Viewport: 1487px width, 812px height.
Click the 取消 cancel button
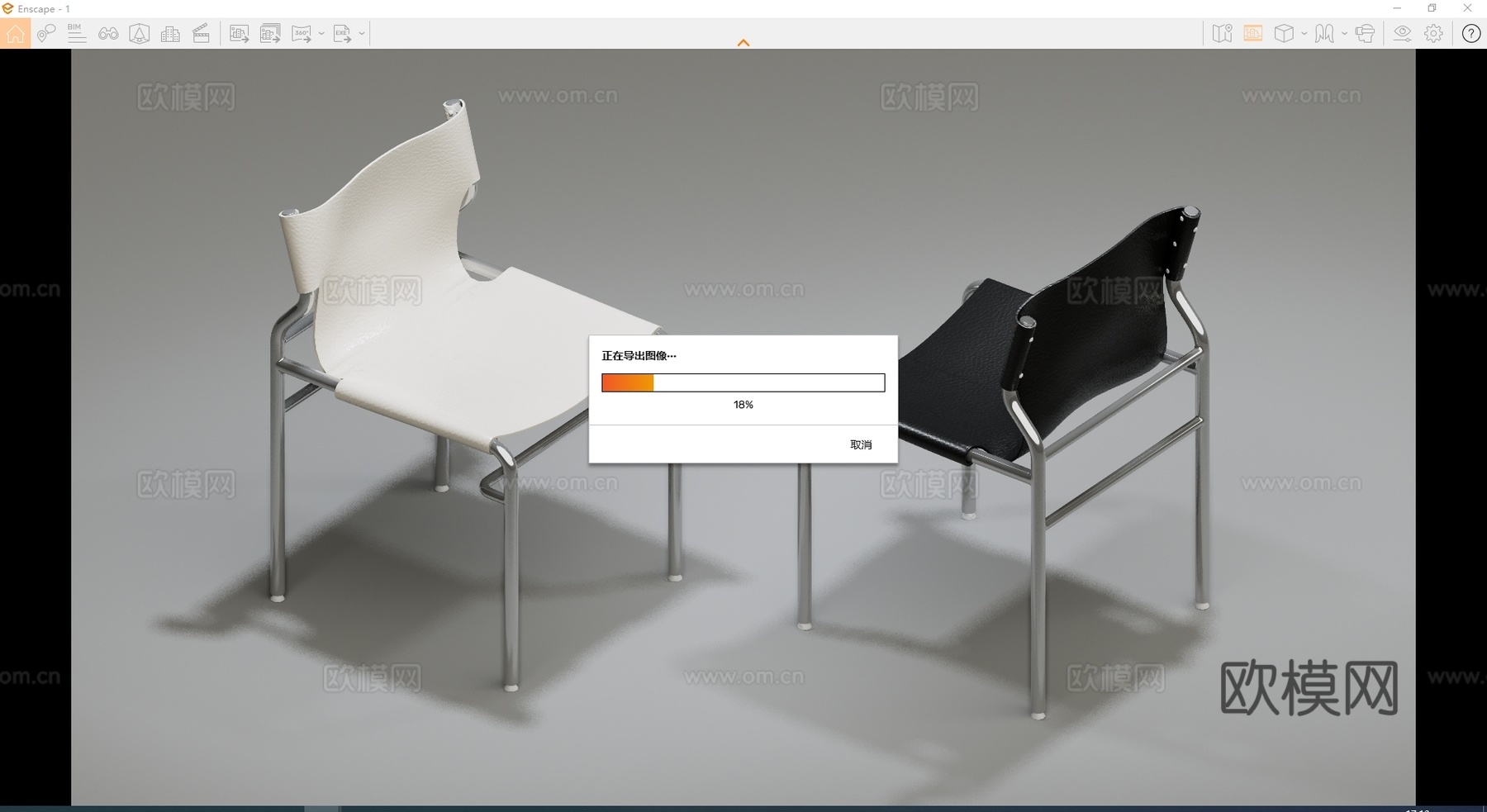(861, 444)
